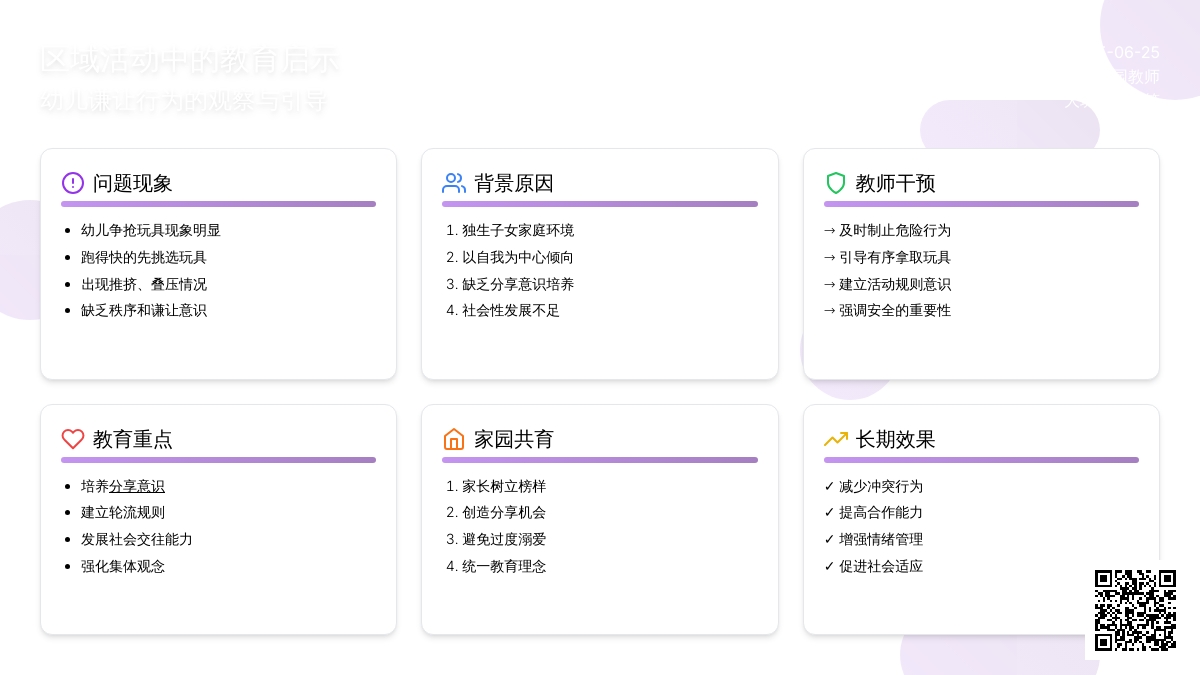Image resolution: width=1200 pixels, height=675 pixels.
Task: Select the 问题现象 card heading
Action: coord(133,183)
